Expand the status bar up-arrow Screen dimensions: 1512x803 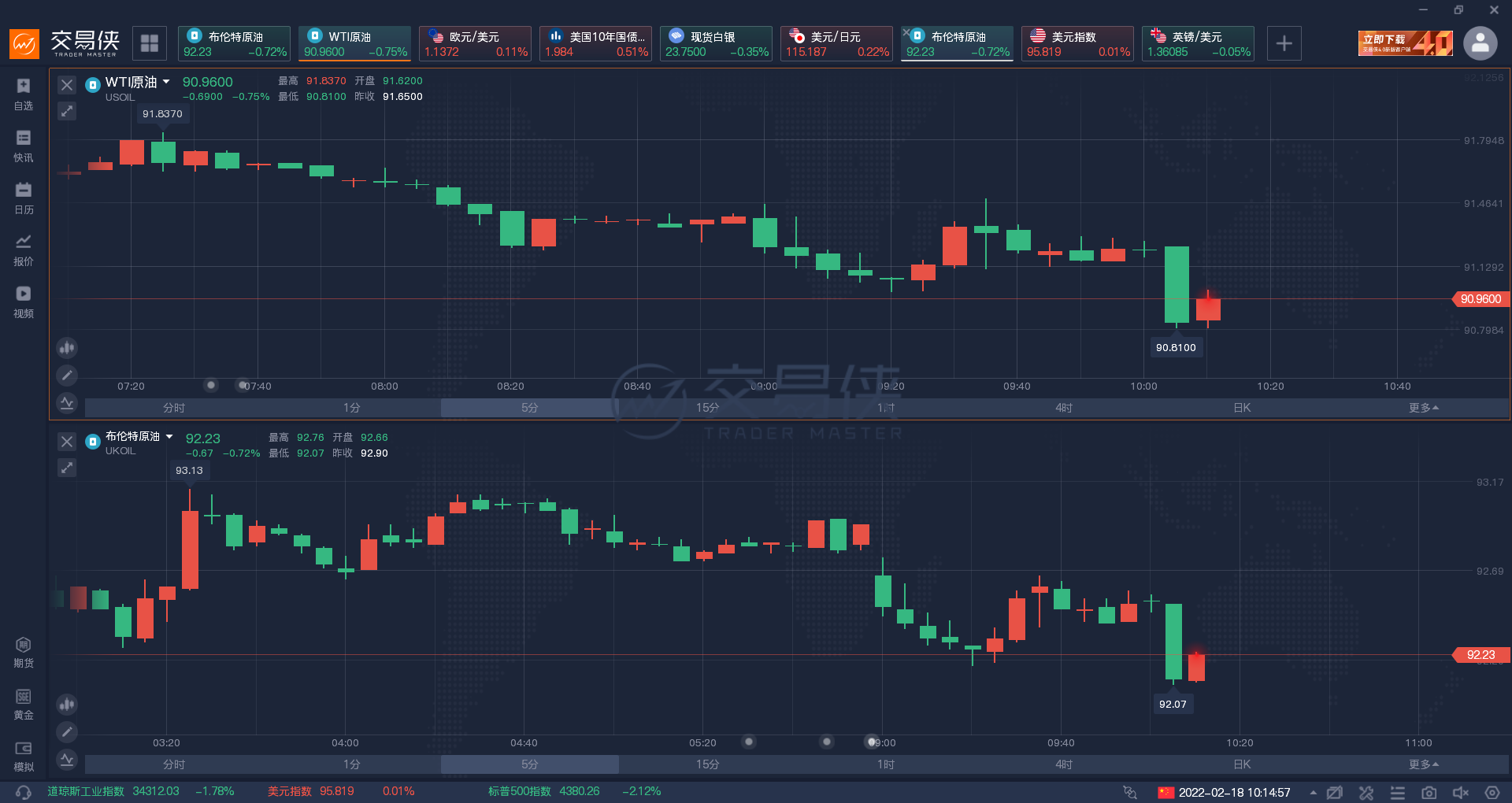pos(1313,793)
